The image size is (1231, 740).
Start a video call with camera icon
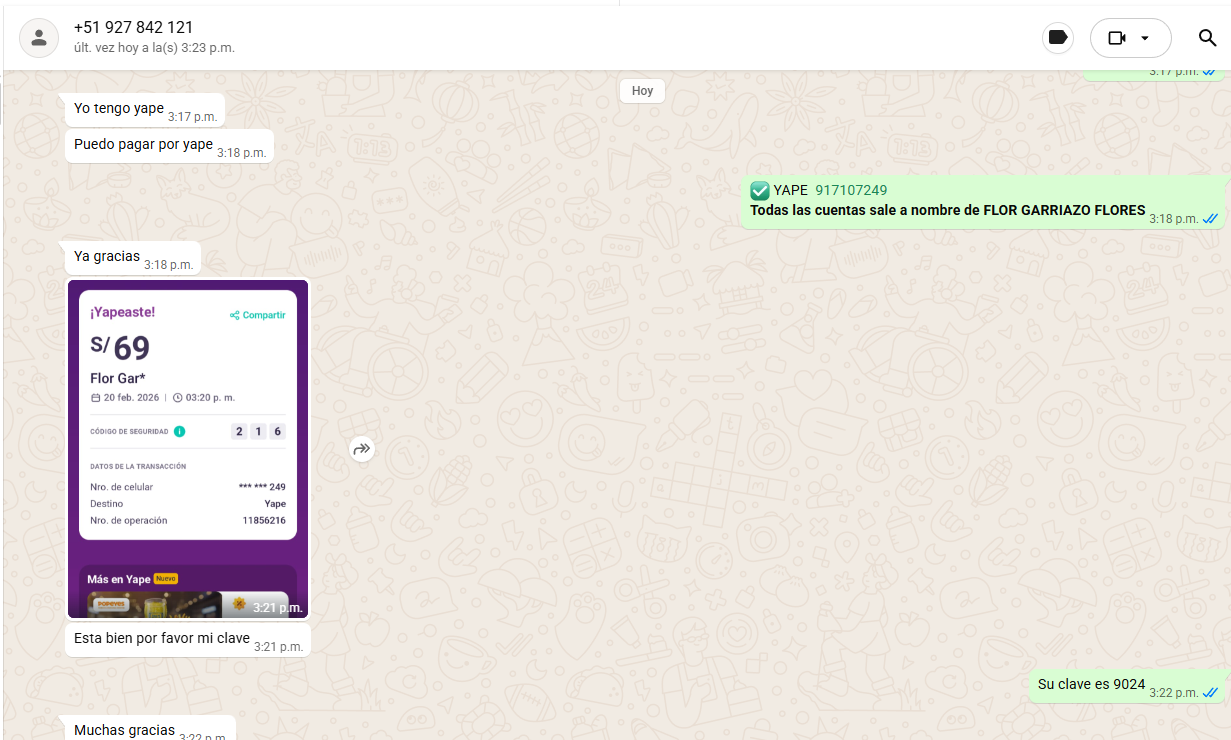(x=1117, y=38)
